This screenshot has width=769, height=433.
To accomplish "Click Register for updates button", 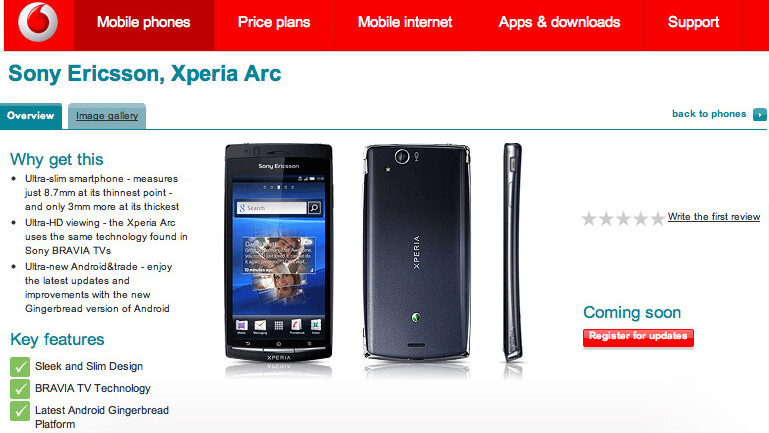I will tap(638, 337).
